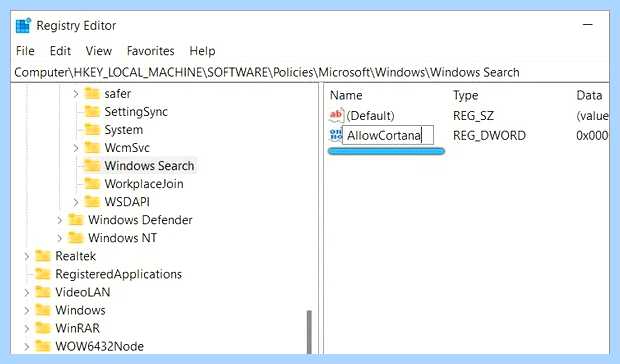Click the WinRAR folder icon
620x364 pixels.
43,328
